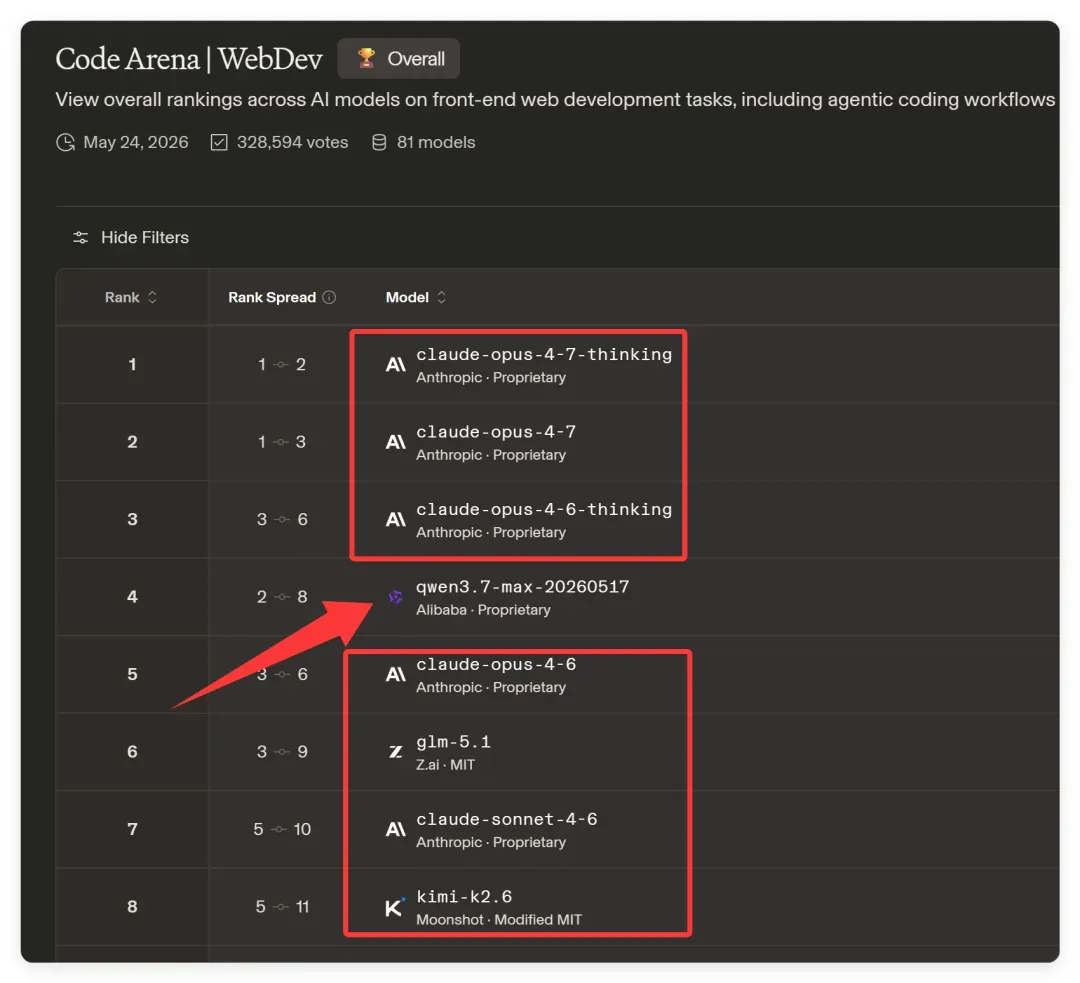The height and width of the screenshot is (983, 1080).
Task: Click the Z.ai logo beside glm-5.1
Action: 395,752
